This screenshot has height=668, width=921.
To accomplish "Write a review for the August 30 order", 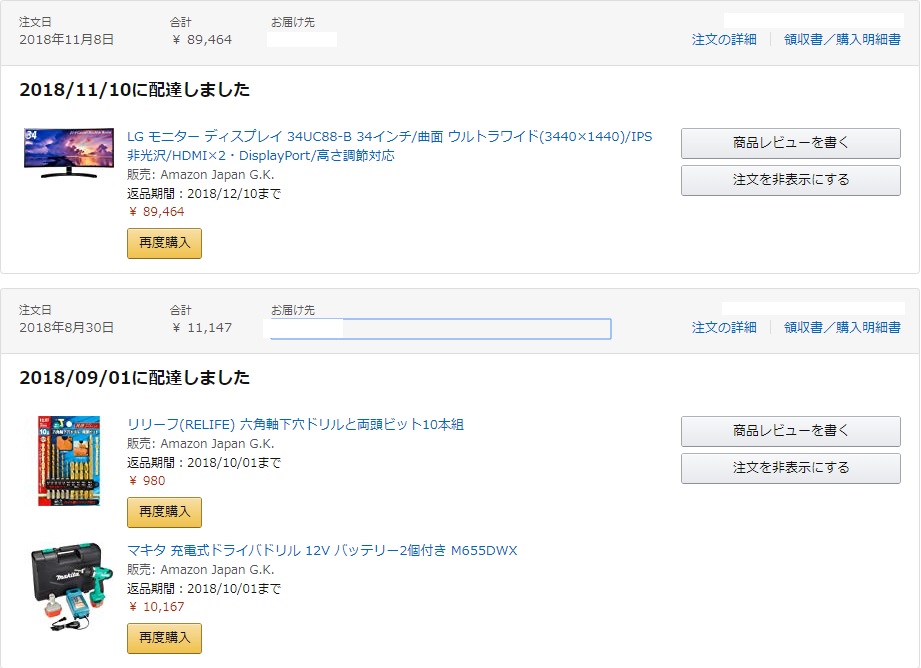I will (791, 431).
